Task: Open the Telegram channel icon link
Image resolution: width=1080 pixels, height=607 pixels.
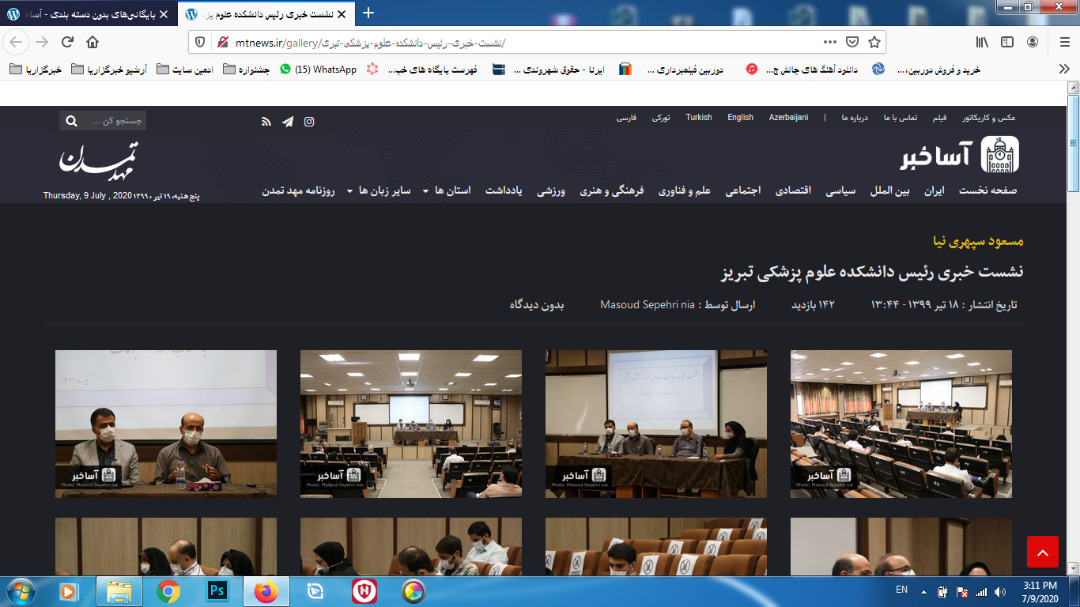Action: pos(288,121)
